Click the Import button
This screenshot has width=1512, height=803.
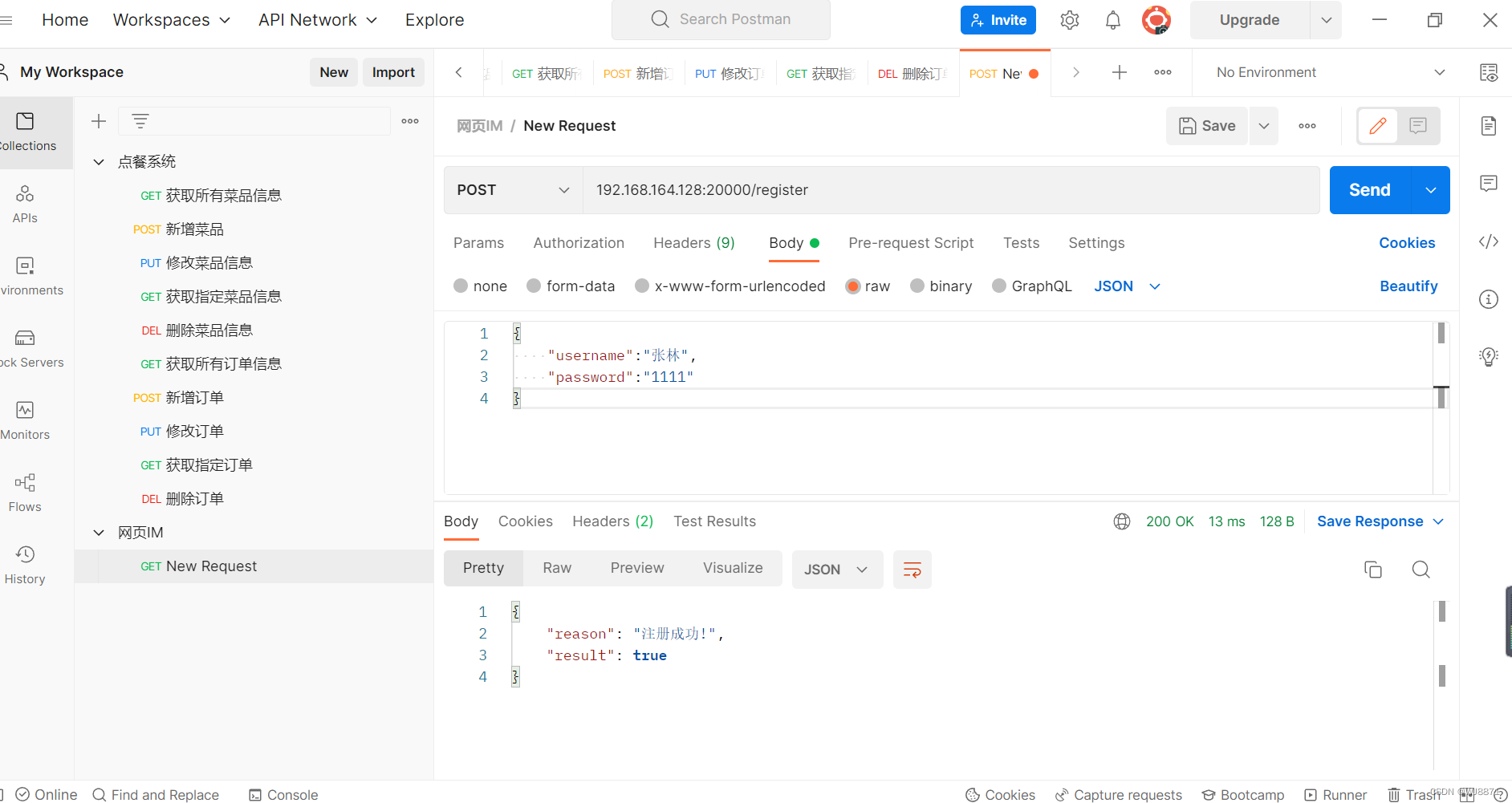(x=393, y=72)
